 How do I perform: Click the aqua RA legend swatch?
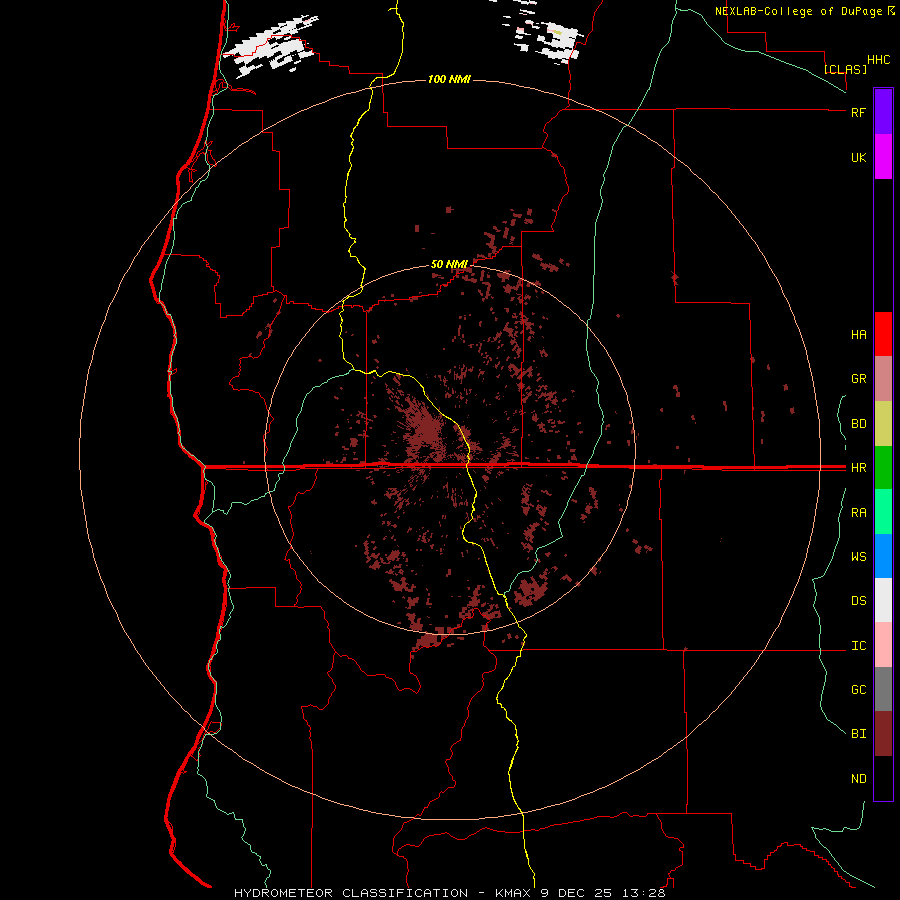[x=883, y=512]
